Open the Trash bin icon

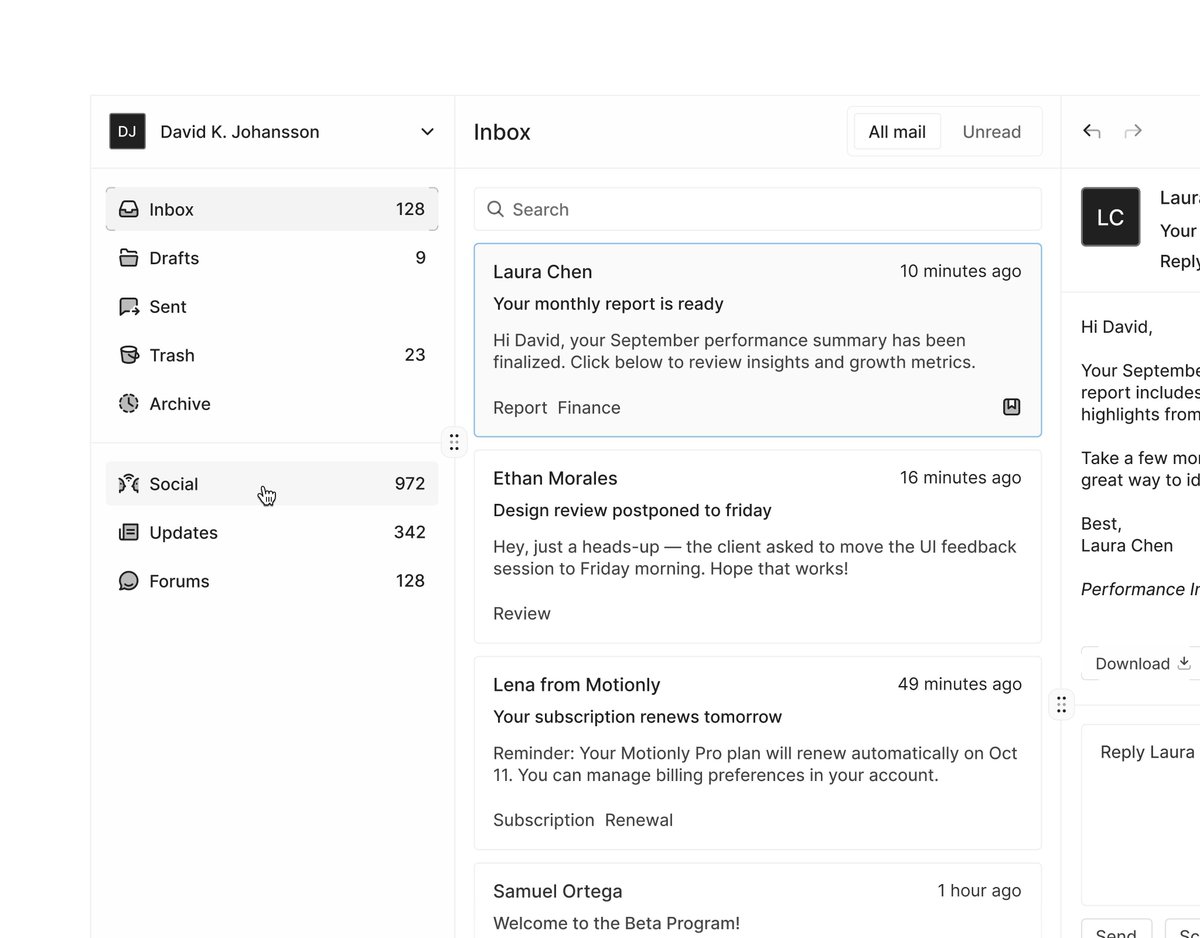(x=128, y=355)
